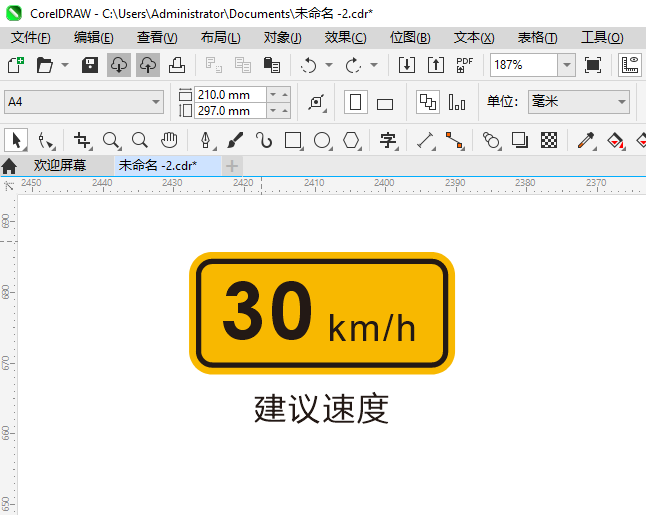This screenshot has height=515, width=646.
Task: Select the Transparency checkerboard tool
Action: coord(549,140)
